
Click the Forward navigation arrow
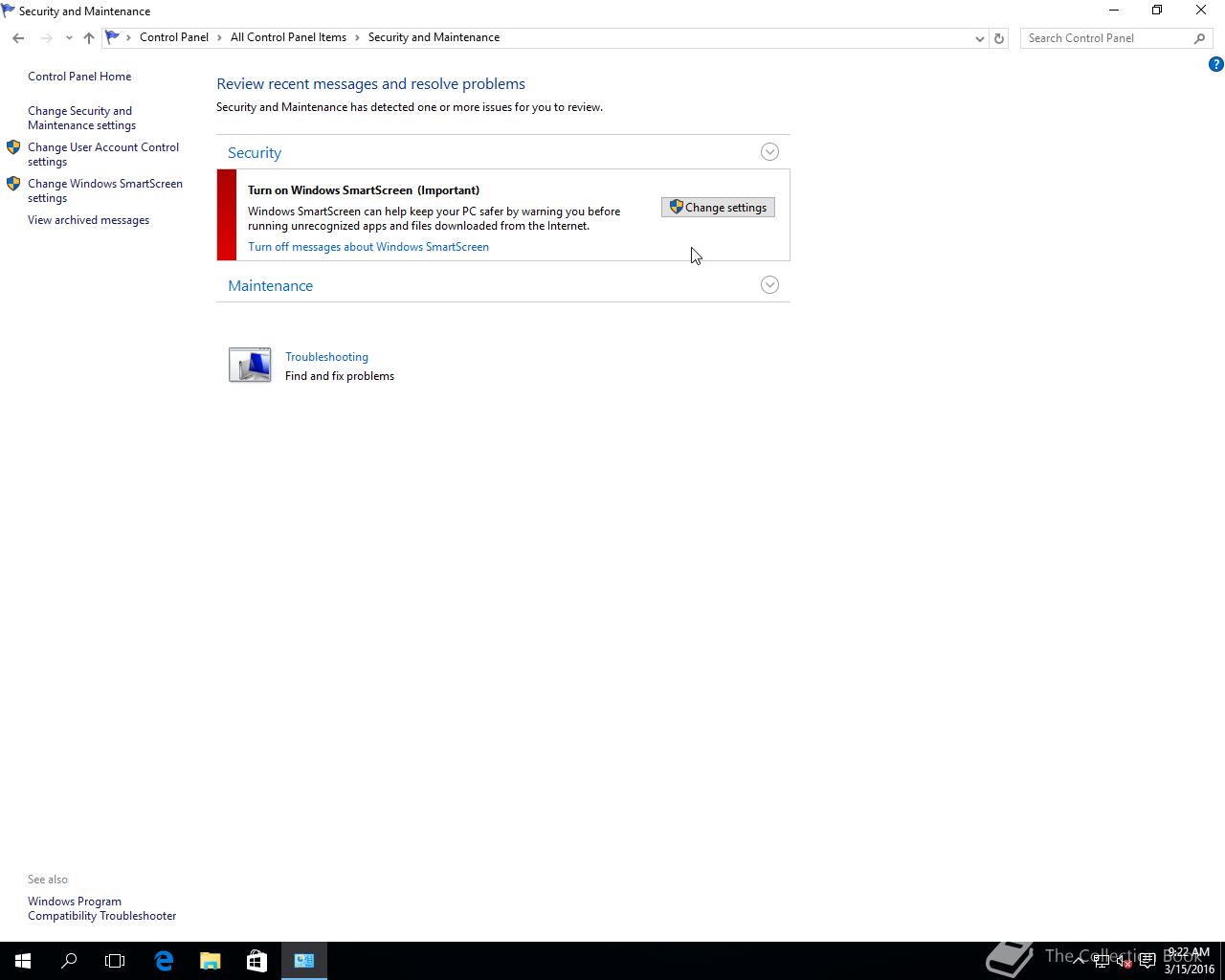(x=46, y=38)
